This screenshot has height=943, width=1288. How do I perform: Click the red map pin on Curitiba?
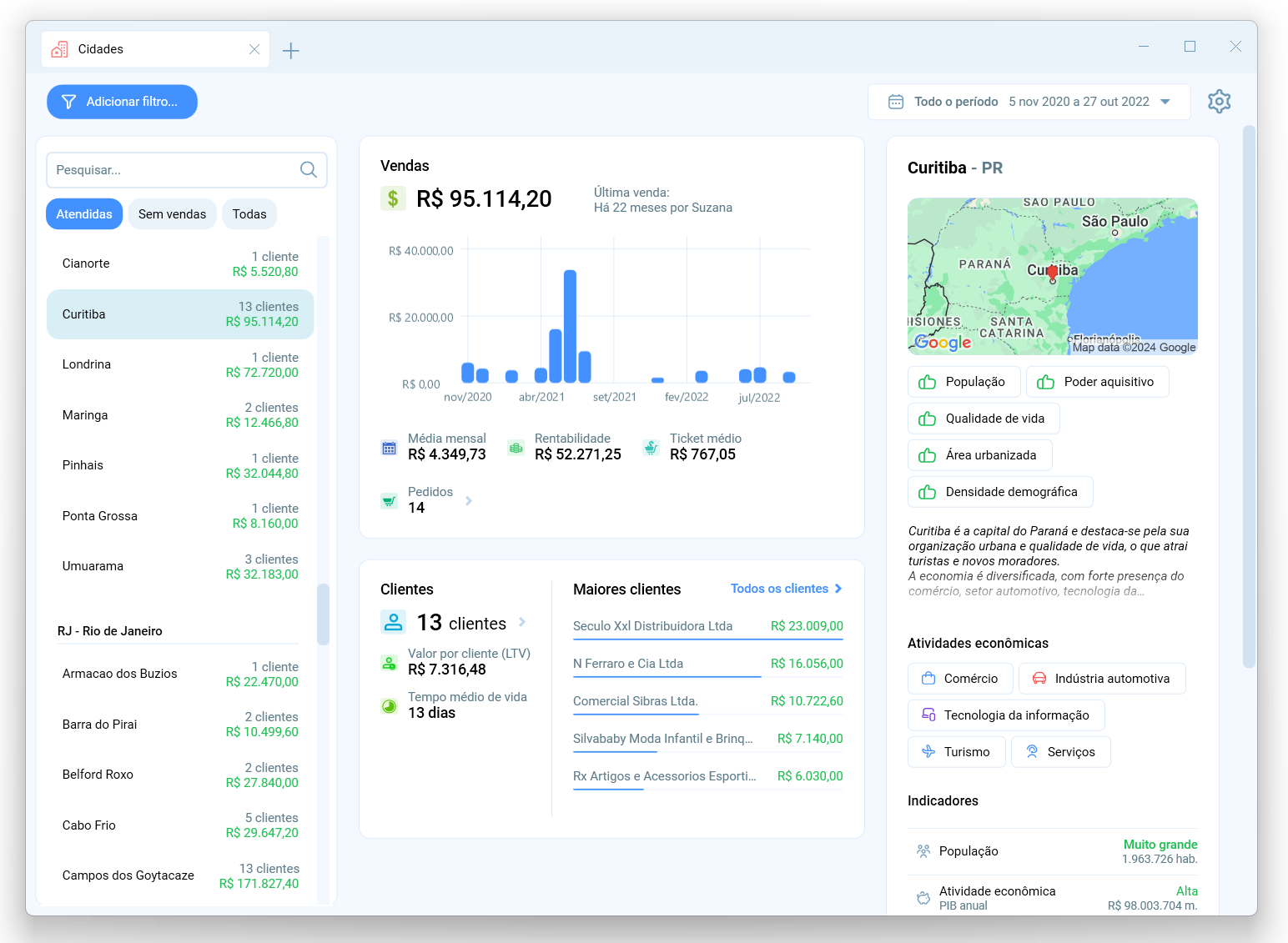[x=1053, y=273]
